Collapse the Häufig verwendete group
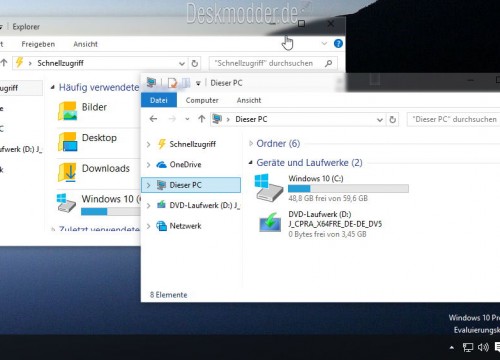This screenshot has height=360, width=500. (52, 87)
